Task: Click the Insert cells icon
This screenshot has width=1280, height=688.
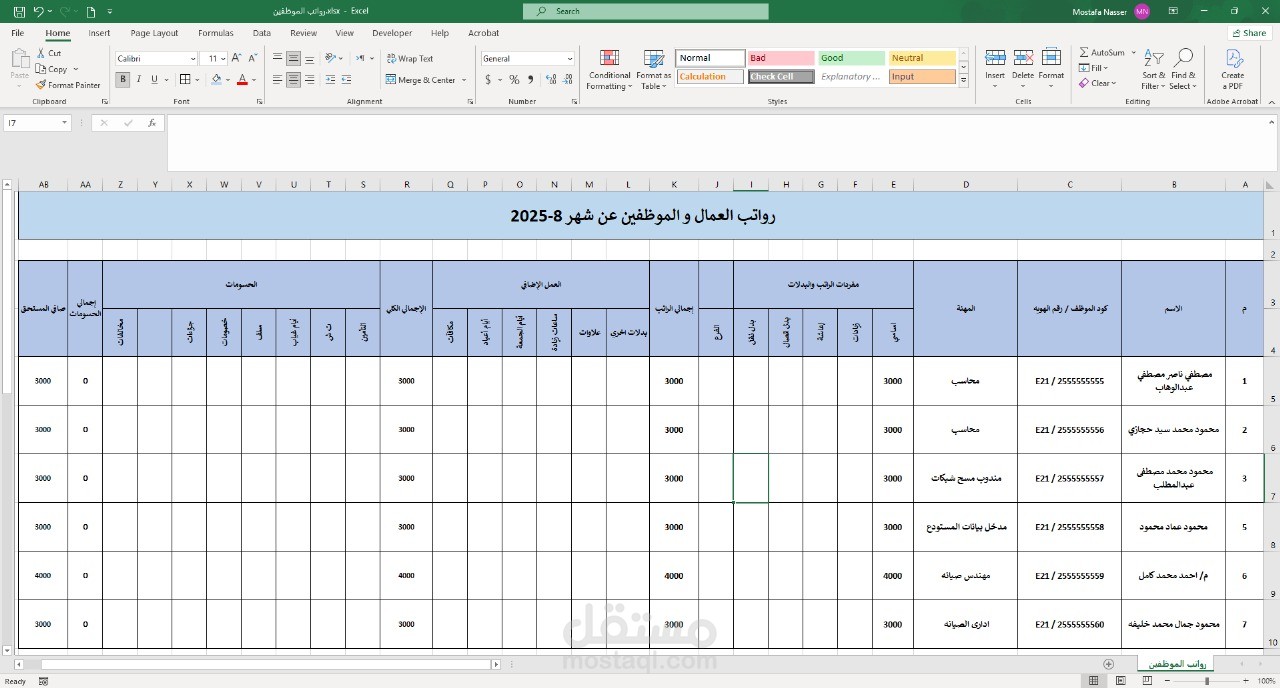Action: [x=995, y=58]
